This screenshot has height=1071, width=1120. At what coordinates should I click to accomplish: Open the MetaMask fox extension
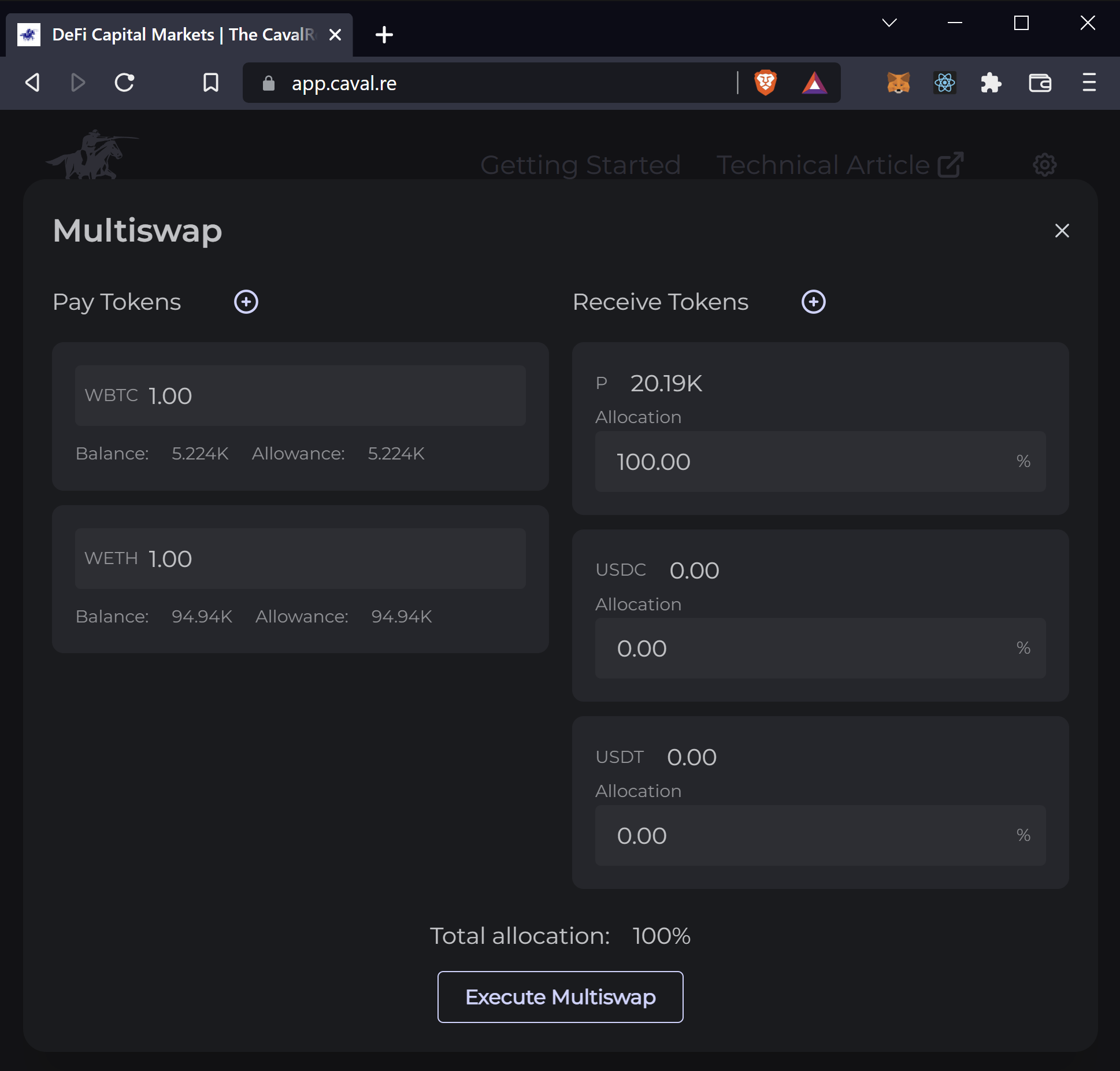(x=899, y=83)
